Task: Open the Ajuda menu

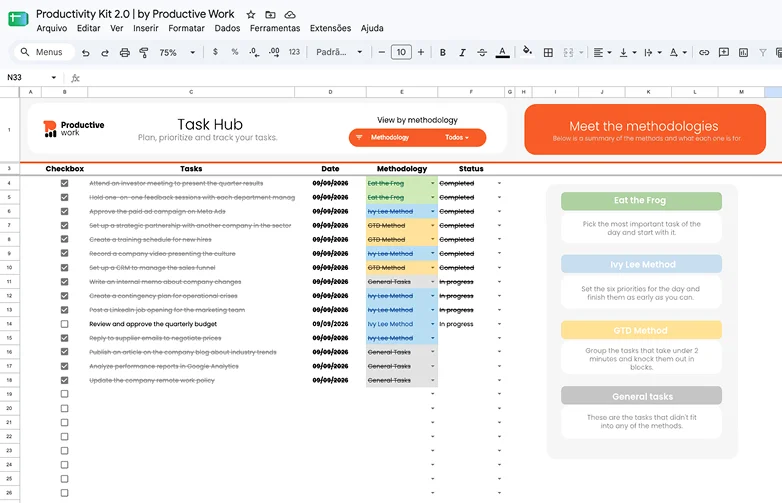Action: click(x=372, y=28)
